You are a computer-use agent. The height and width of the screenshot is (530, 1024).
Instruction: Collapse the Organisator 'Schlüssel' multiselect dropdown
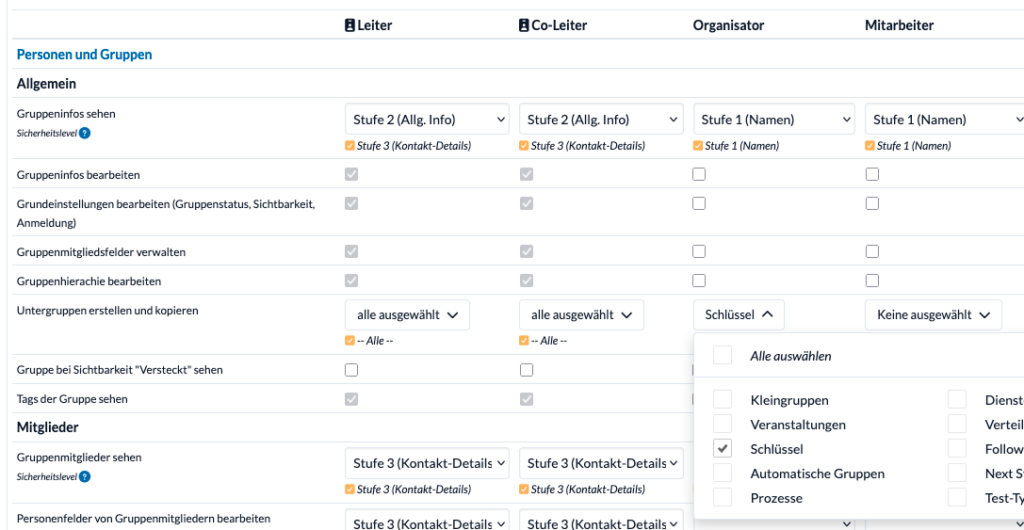[x=739, y=315]
